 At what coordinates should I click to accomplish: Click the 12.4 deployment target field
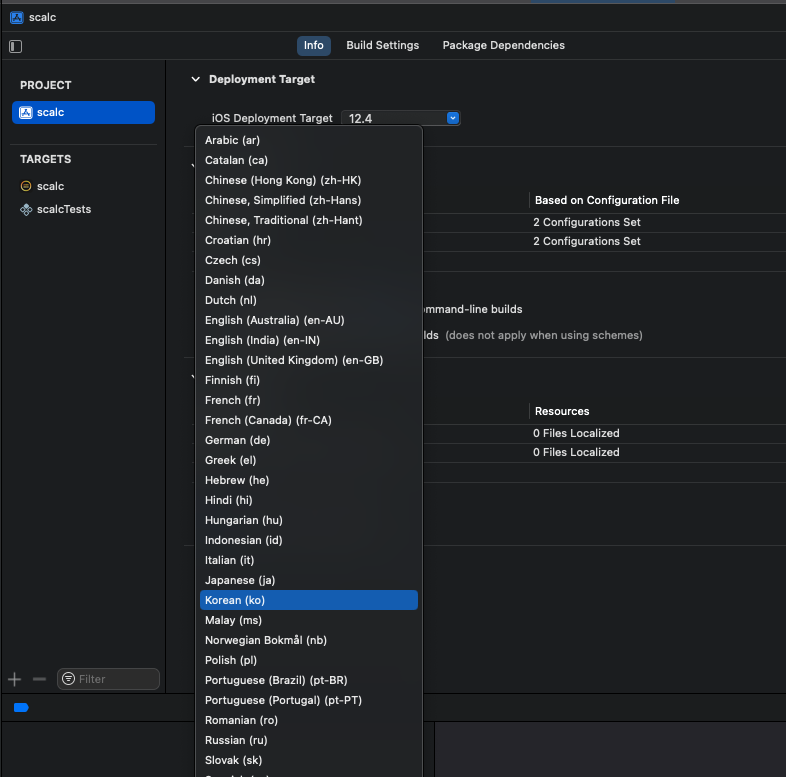(x=401, y=118)
